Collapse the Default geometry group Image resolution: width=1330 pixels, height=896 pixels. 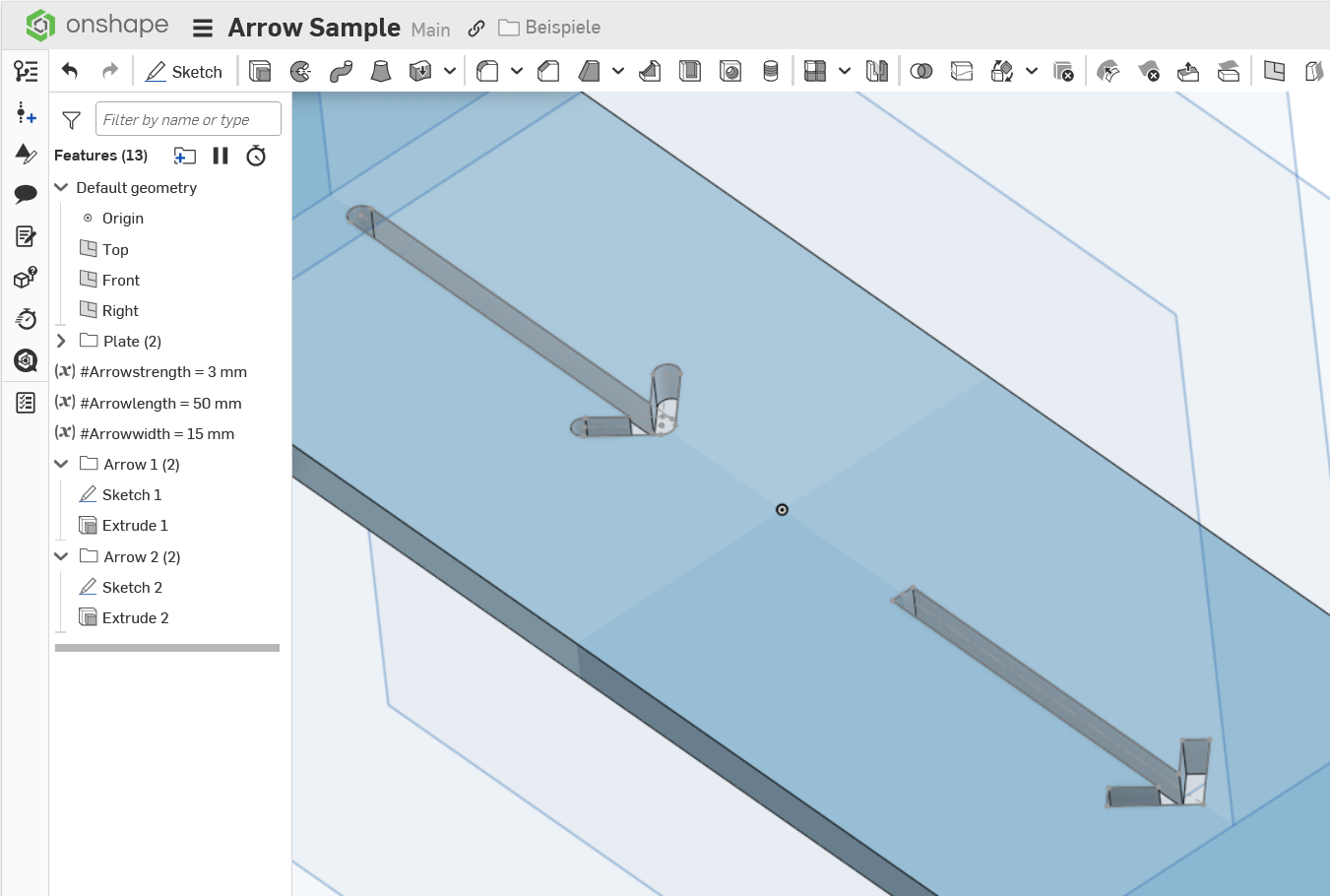61,187
